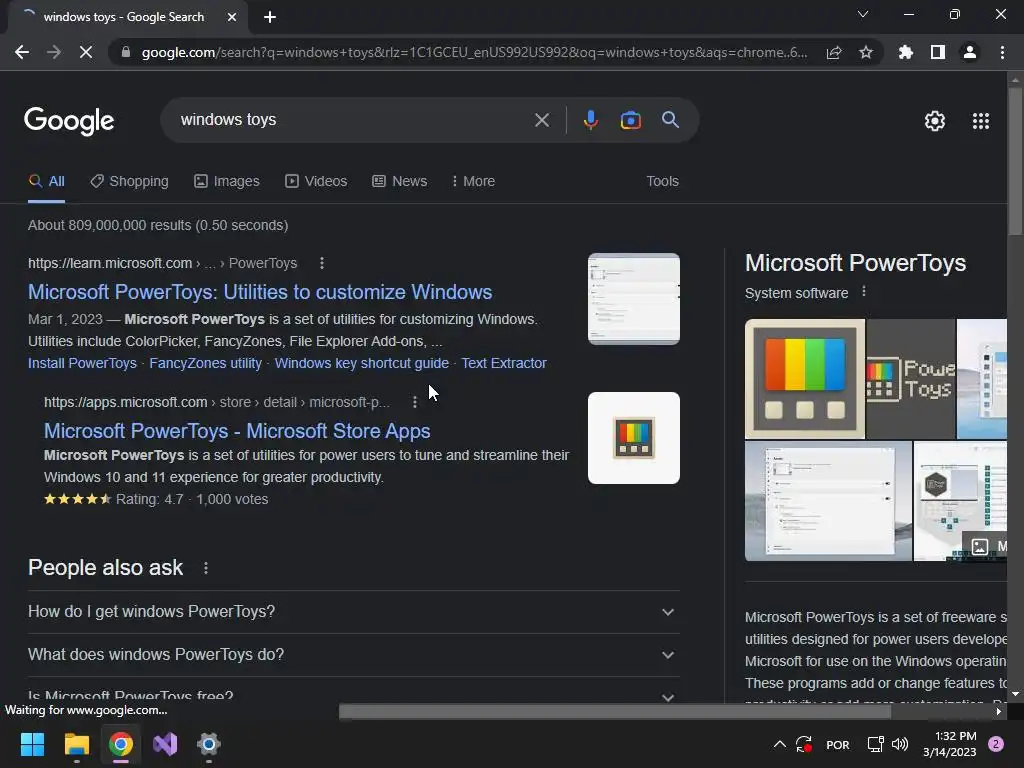Bookmark this page with the star

click(x=866, y=52)
